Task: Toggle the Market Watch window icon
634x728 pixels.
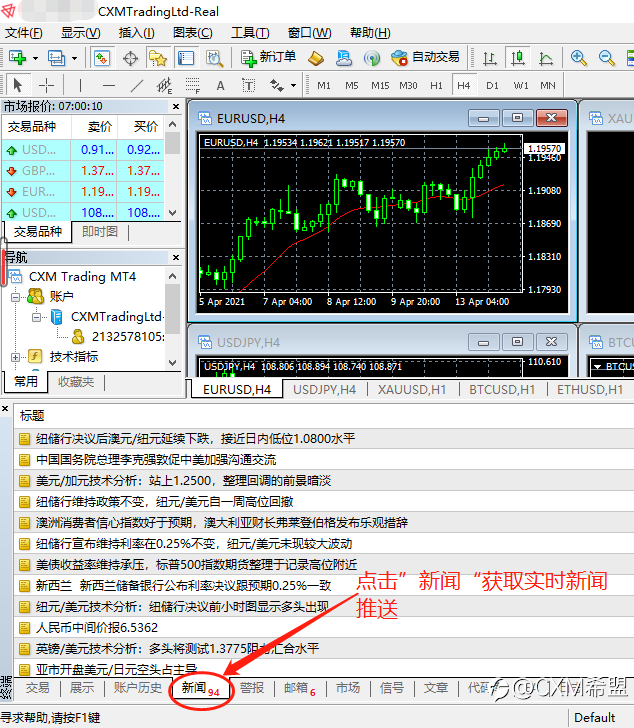Action: pos(102,58)
